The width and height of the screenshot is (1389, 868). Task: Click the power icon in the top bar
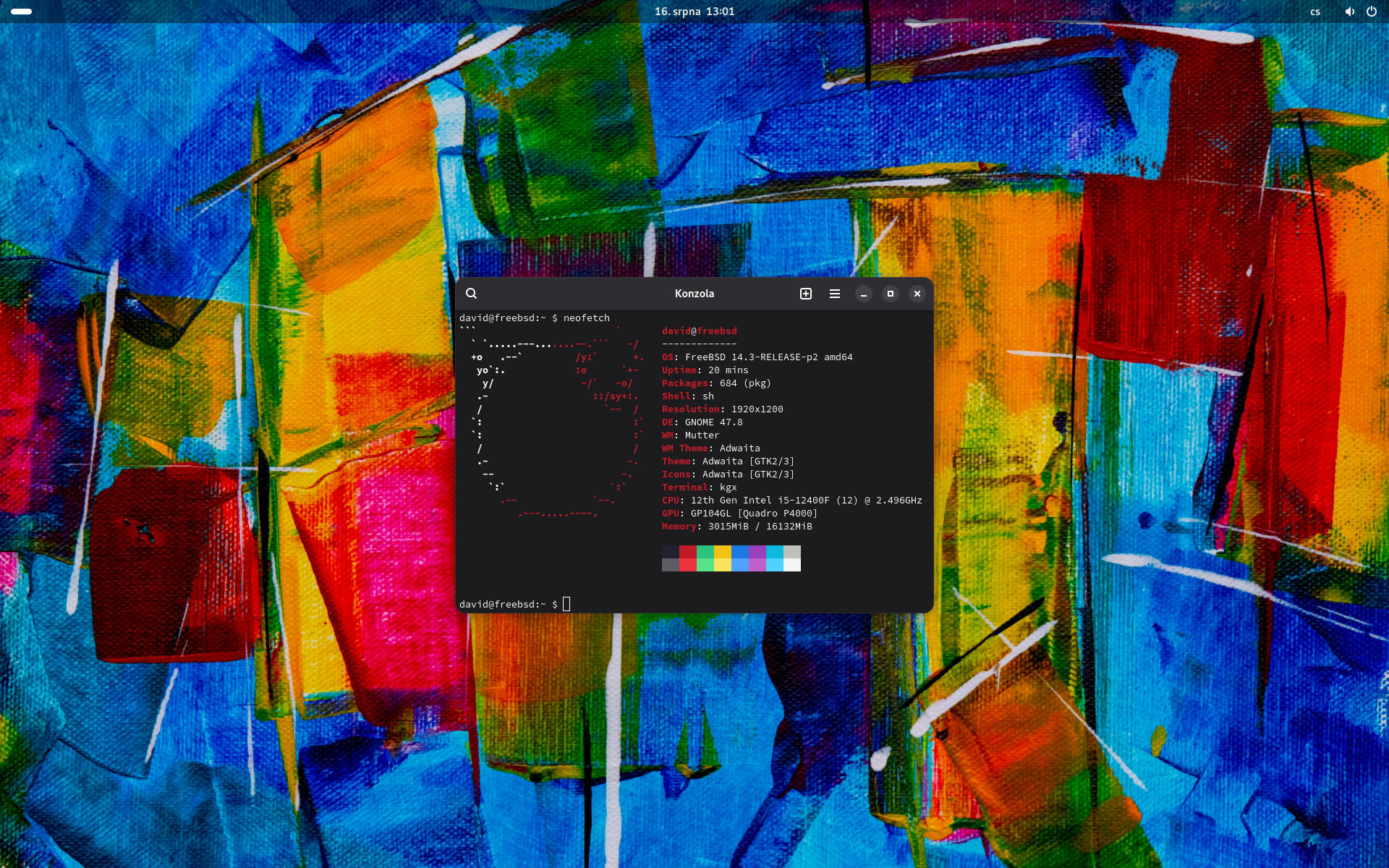coord(1371,12)
